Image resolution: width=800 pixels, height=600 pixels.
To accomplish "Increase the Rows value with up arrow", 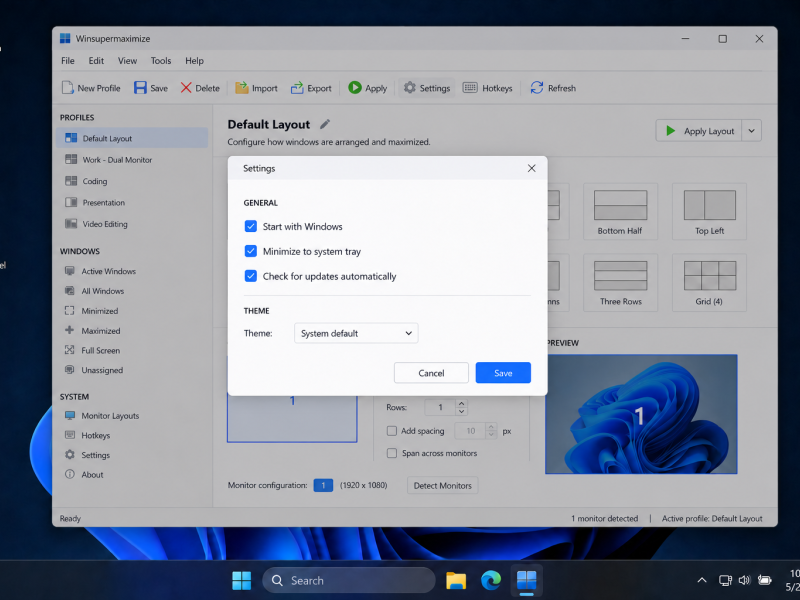I will pyautogui.click(x=461, y=404).
